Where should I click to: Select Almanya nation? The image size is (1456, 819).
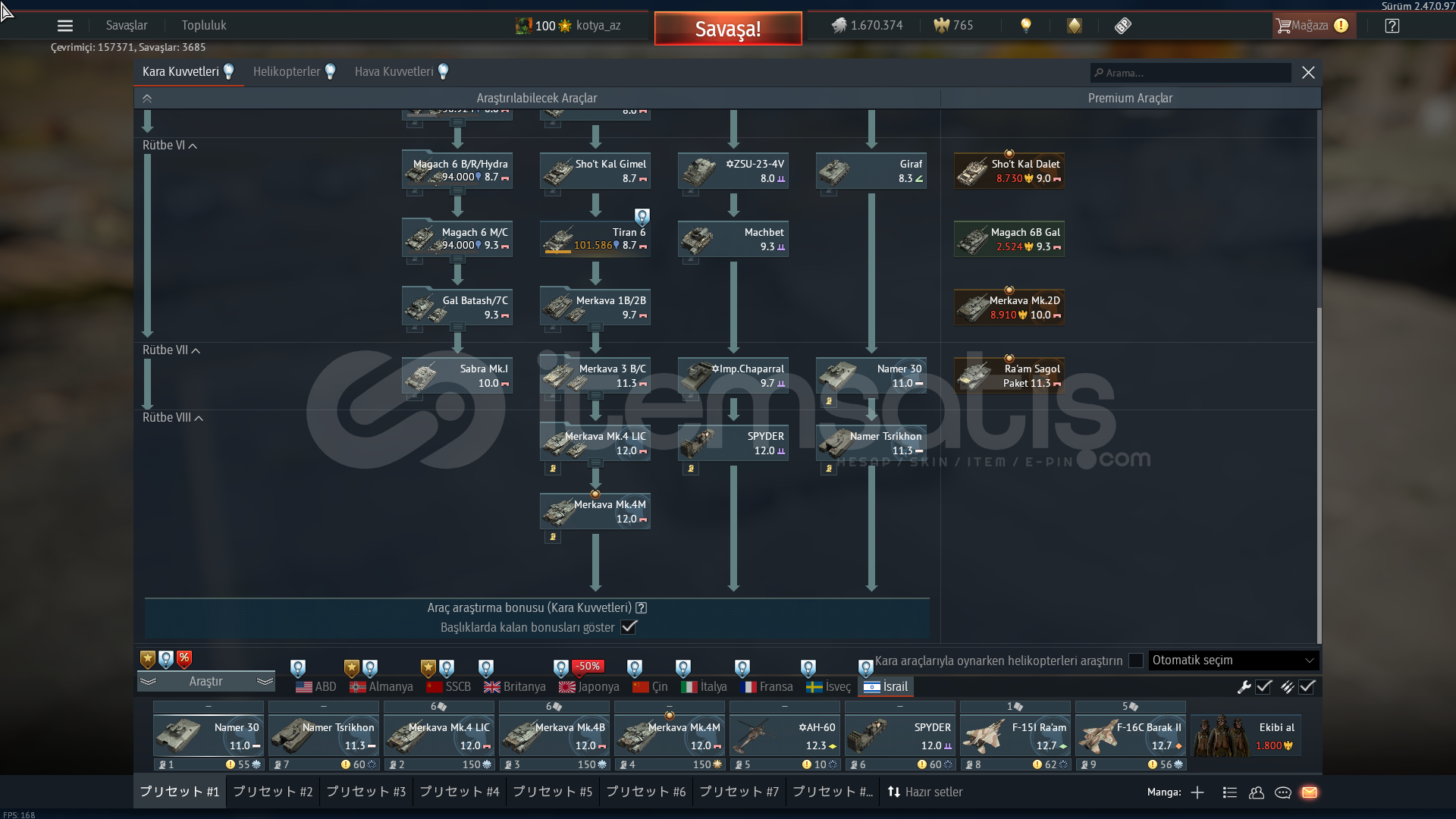(381, 687)
